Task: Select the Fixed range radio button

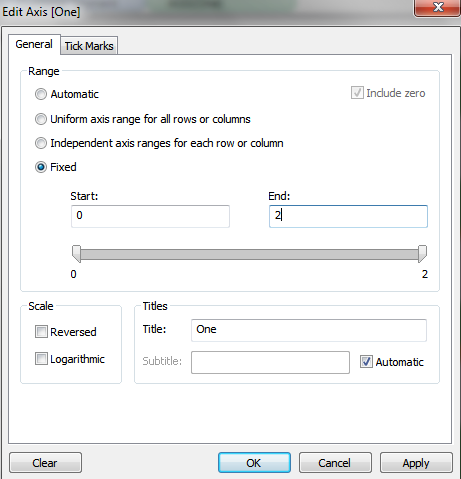Action: (41, 167)
